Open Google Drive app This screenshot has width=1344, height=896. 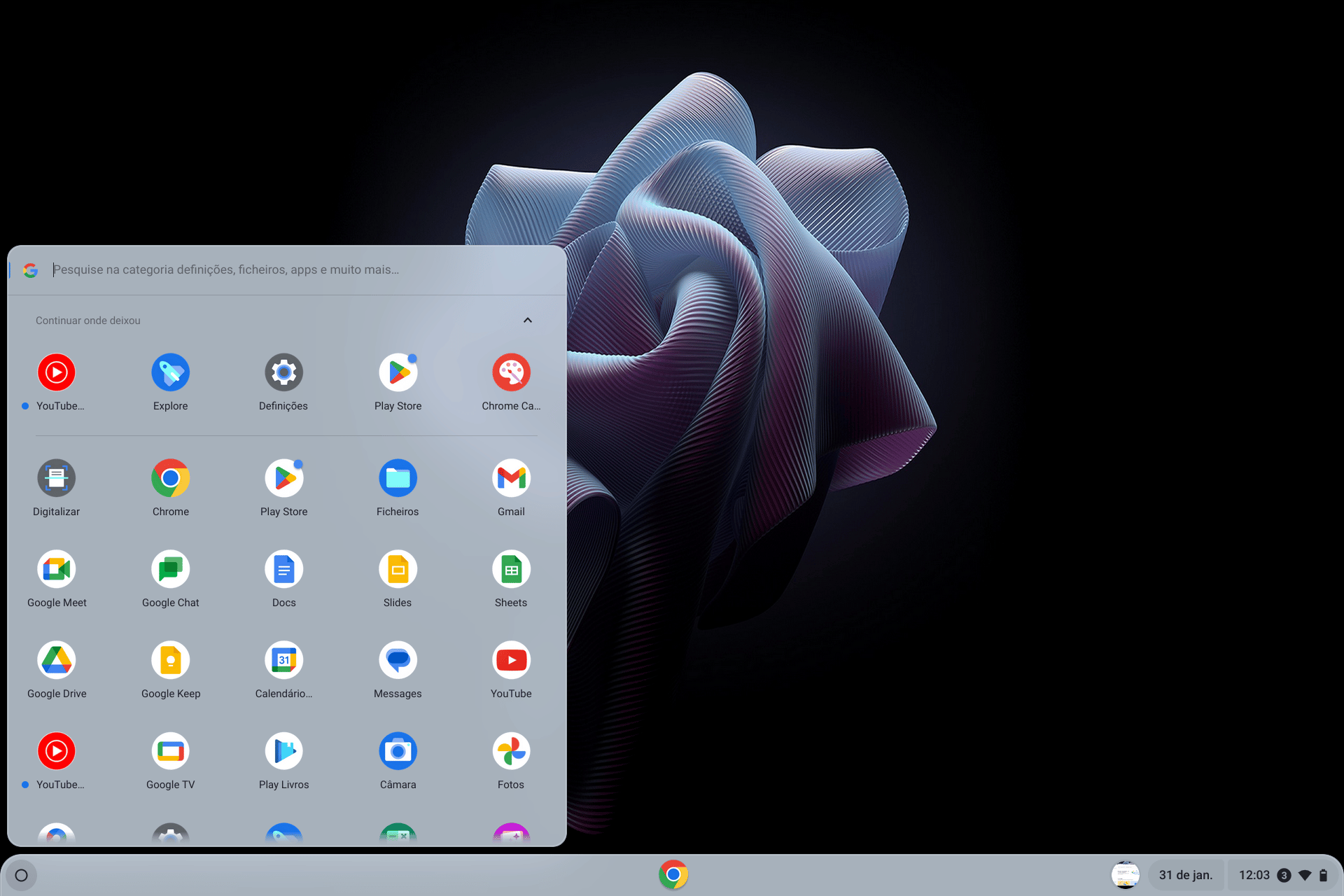57,661
